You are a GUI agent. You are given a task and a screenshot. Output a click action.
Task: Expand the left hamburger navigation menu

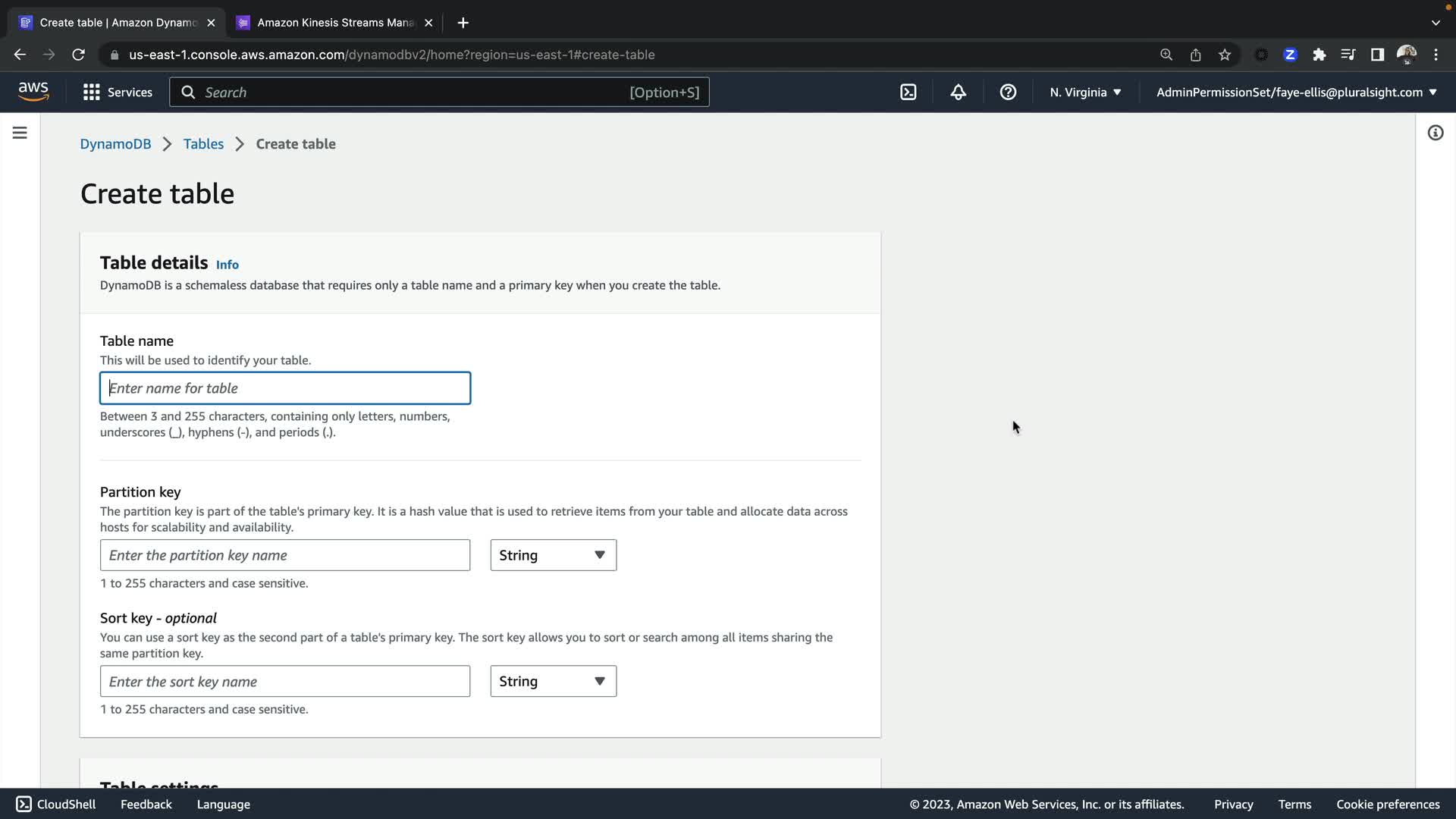pos(20,133)
